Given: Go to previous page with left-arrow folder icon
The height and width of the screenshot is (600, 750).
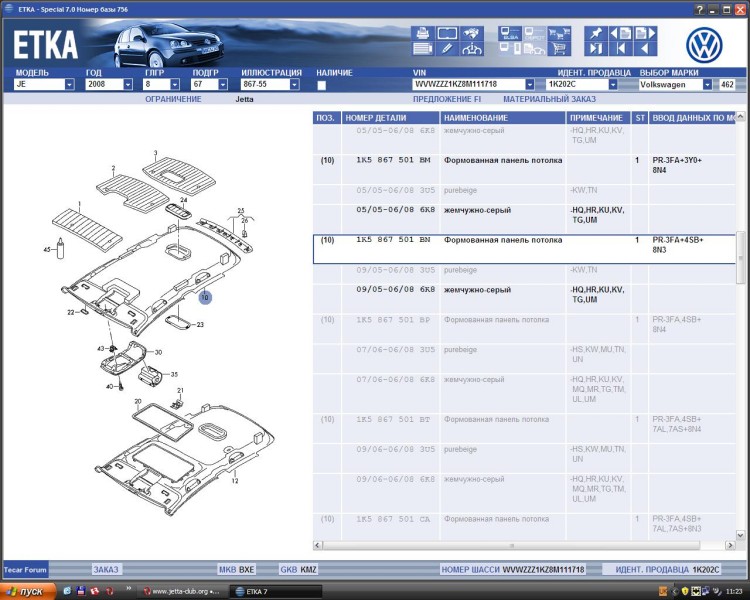Looking at the screenshot, I should click(620, 33).
